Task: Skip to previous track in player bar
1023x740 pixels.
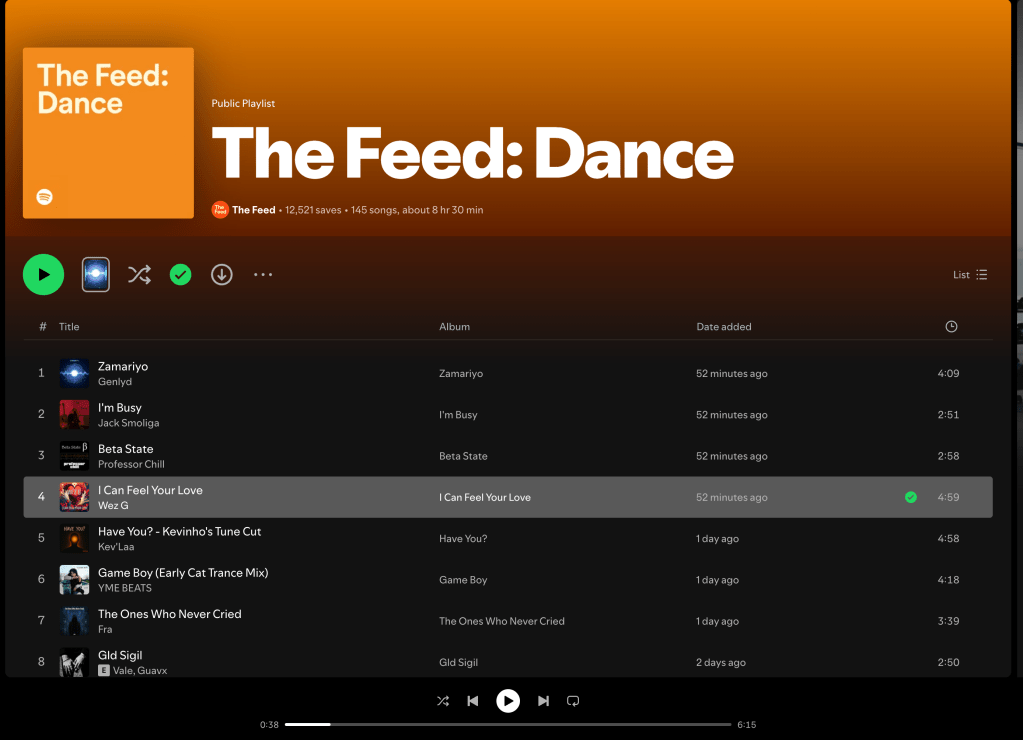Action: pos(473,701)
